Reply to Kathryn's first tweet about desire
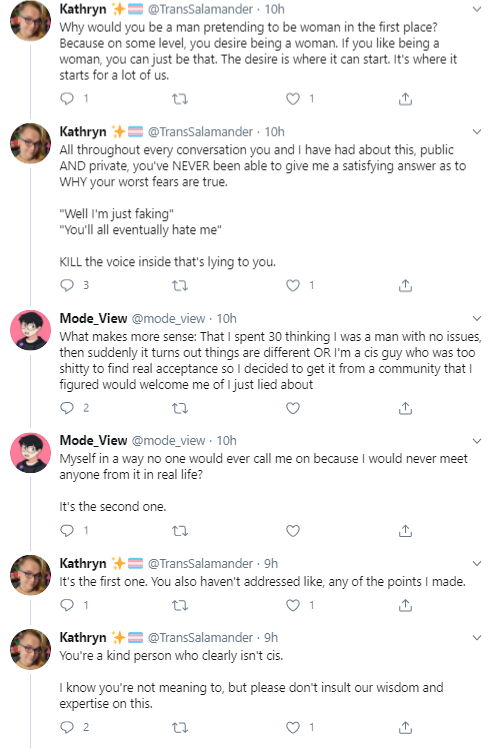This screenshot has width=495, height=749. (67, 99)
